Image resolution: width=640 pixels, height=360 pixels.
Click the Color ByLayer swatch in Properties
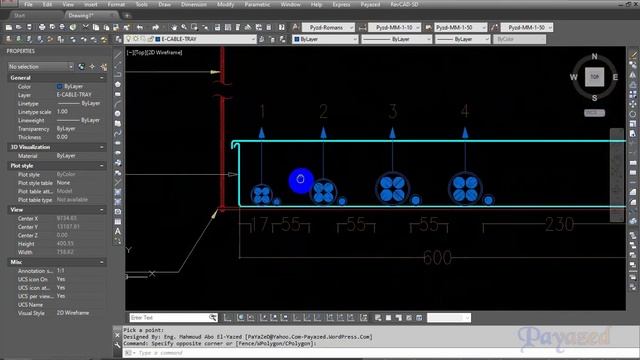(59, 87)
